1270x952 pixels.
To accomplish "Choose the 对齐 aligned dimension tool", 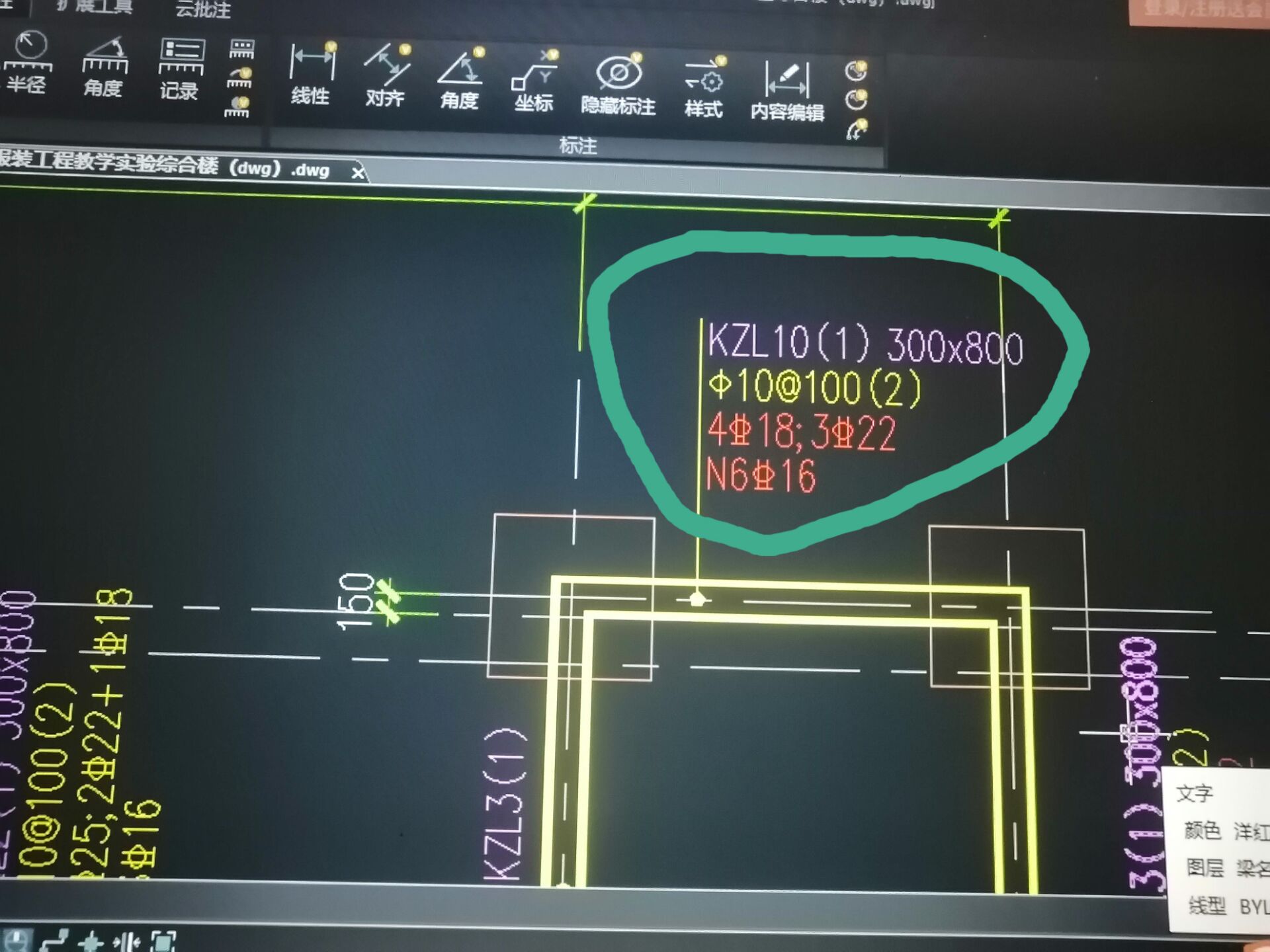I will click(x=387, y=76).
